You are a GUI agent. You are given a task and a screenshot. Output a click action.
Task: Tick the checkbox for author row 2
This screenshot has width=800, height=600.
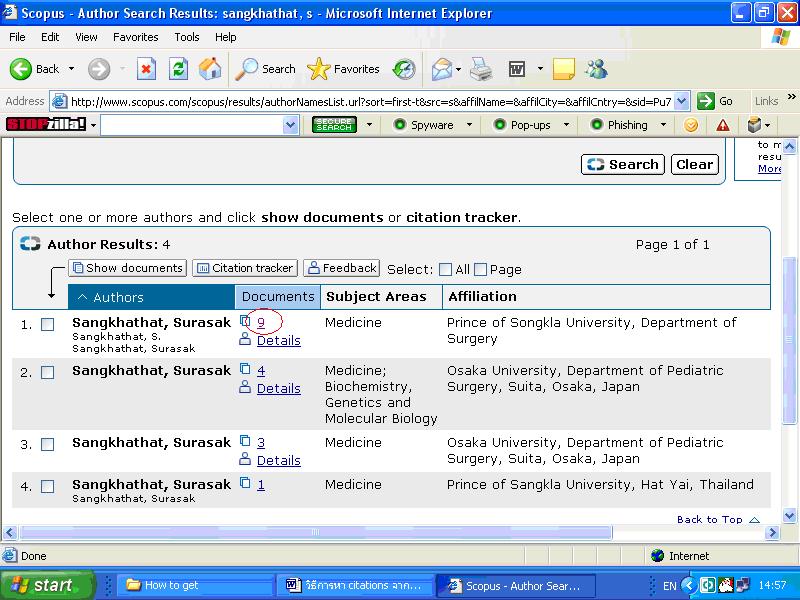[47, 372]
